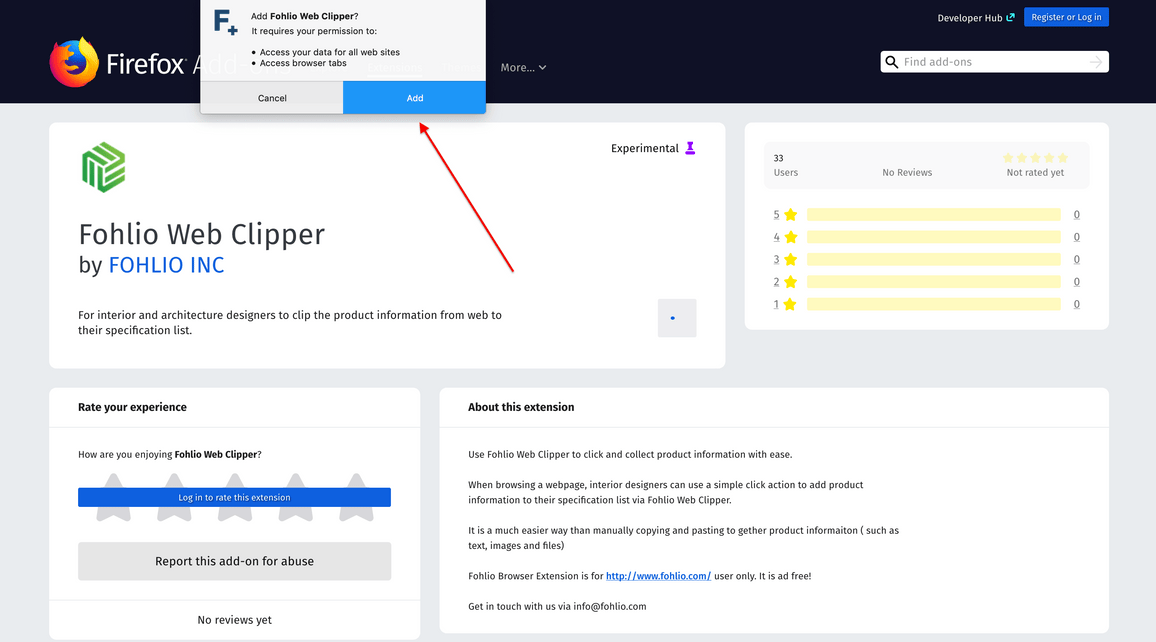This screenshot has width=1156, height=642.
Task: Click the count 0 for 4 stars
Action: (x=1076, y=237)
